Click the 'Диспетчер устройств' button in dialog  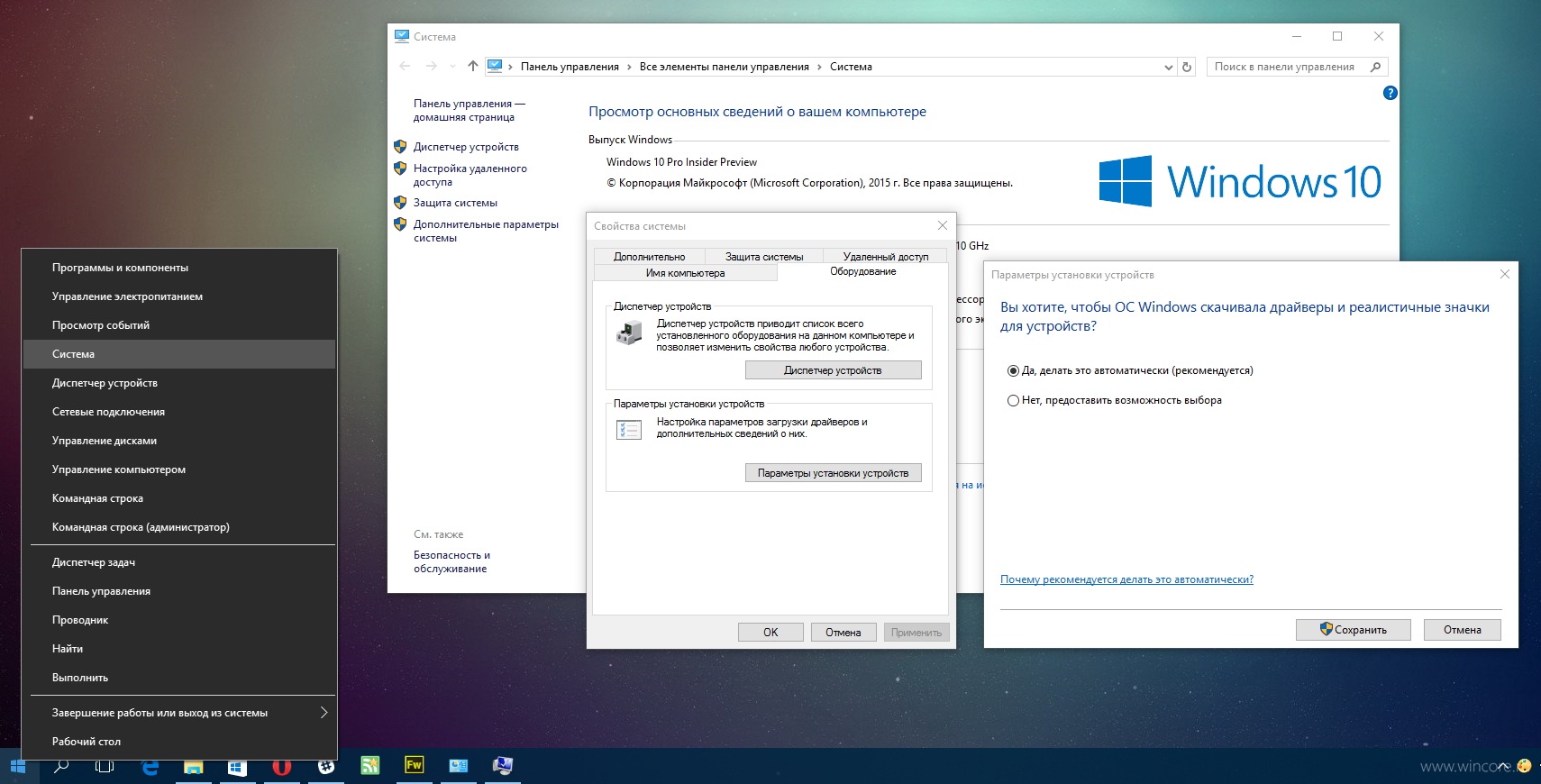(833, 370)
